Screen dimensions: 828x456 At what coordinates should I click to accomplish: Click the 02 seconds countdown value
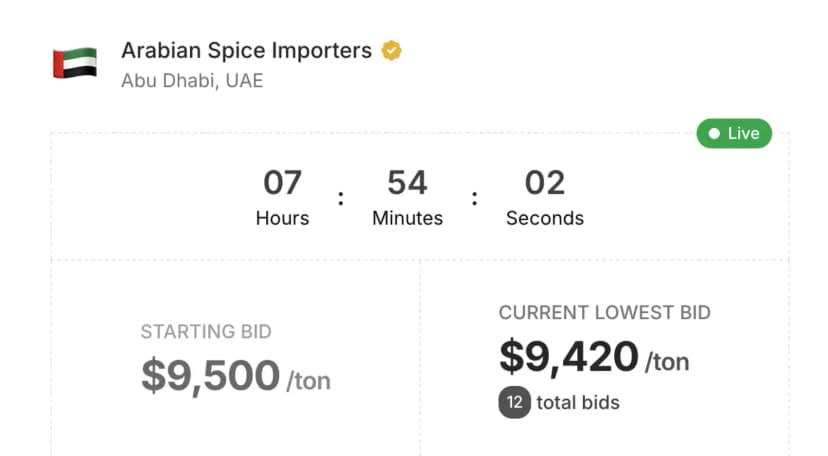click(x=545, y=183)
